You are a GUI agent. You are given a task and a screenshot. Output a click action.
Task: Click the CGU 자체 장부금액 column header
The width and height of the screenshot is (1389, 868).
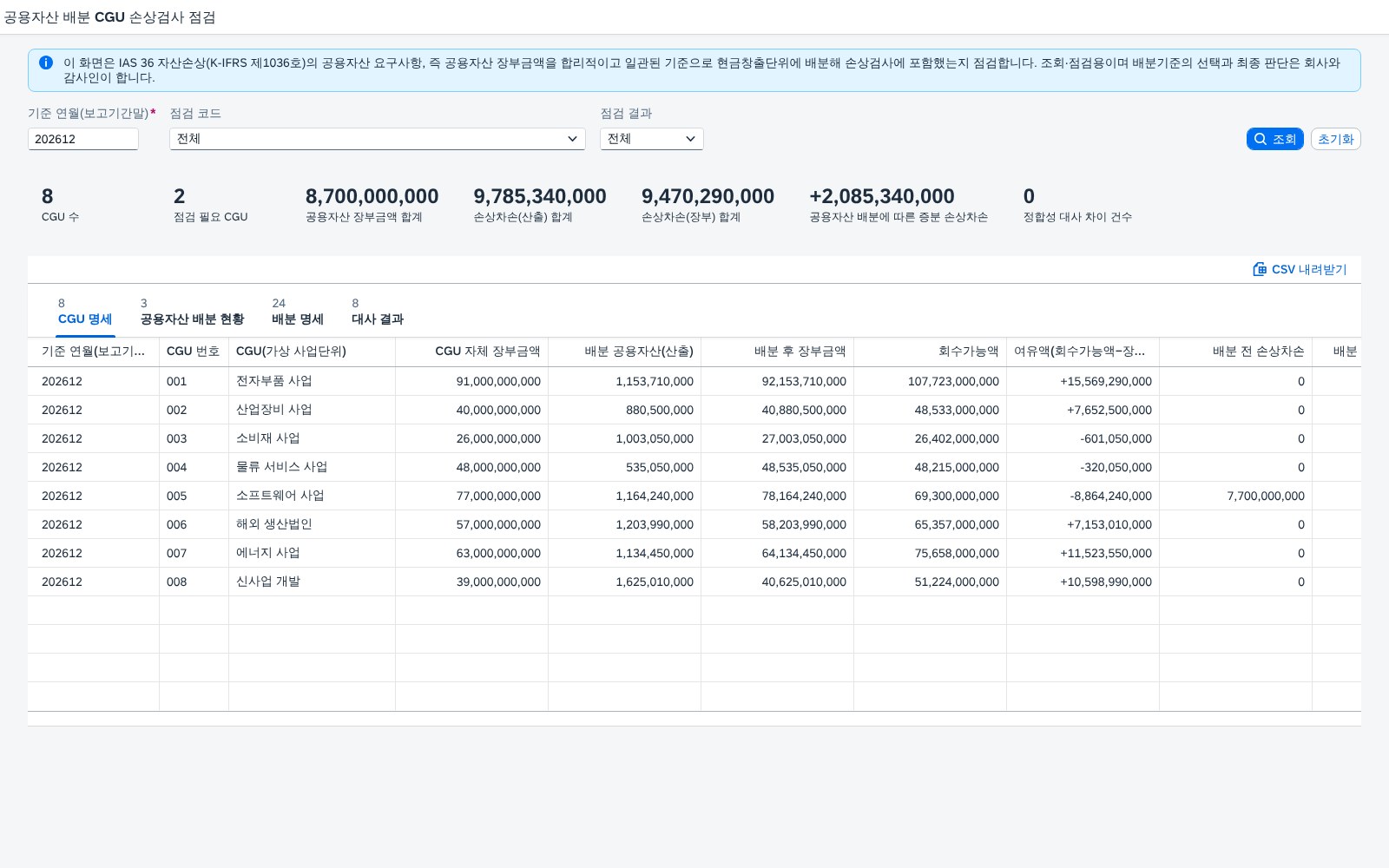tap(471, 352)
